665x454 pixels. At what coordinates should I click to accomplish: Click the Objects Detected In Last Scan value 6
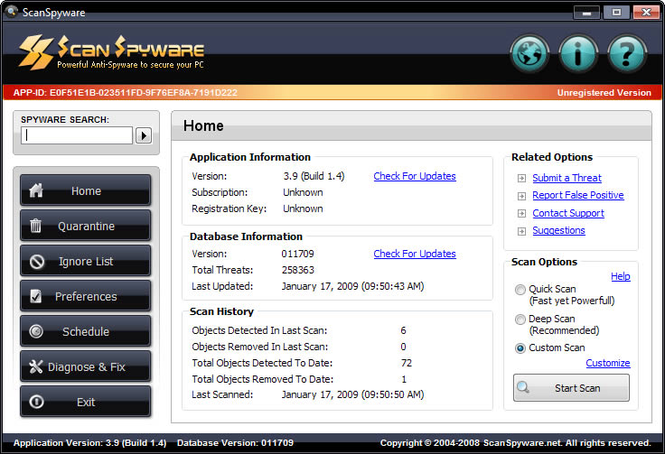(x=403, y=331)
